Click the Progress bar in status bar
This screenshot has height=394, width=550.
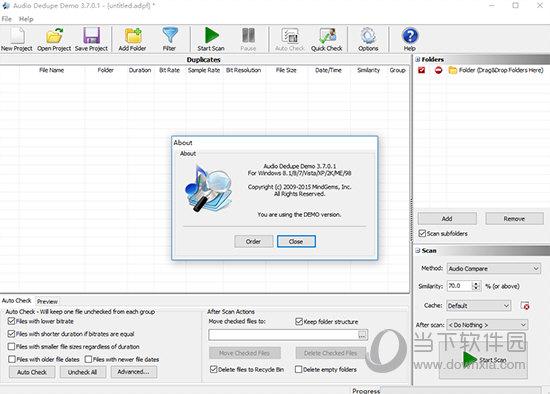pyautogui.click(x=461, y=390)
